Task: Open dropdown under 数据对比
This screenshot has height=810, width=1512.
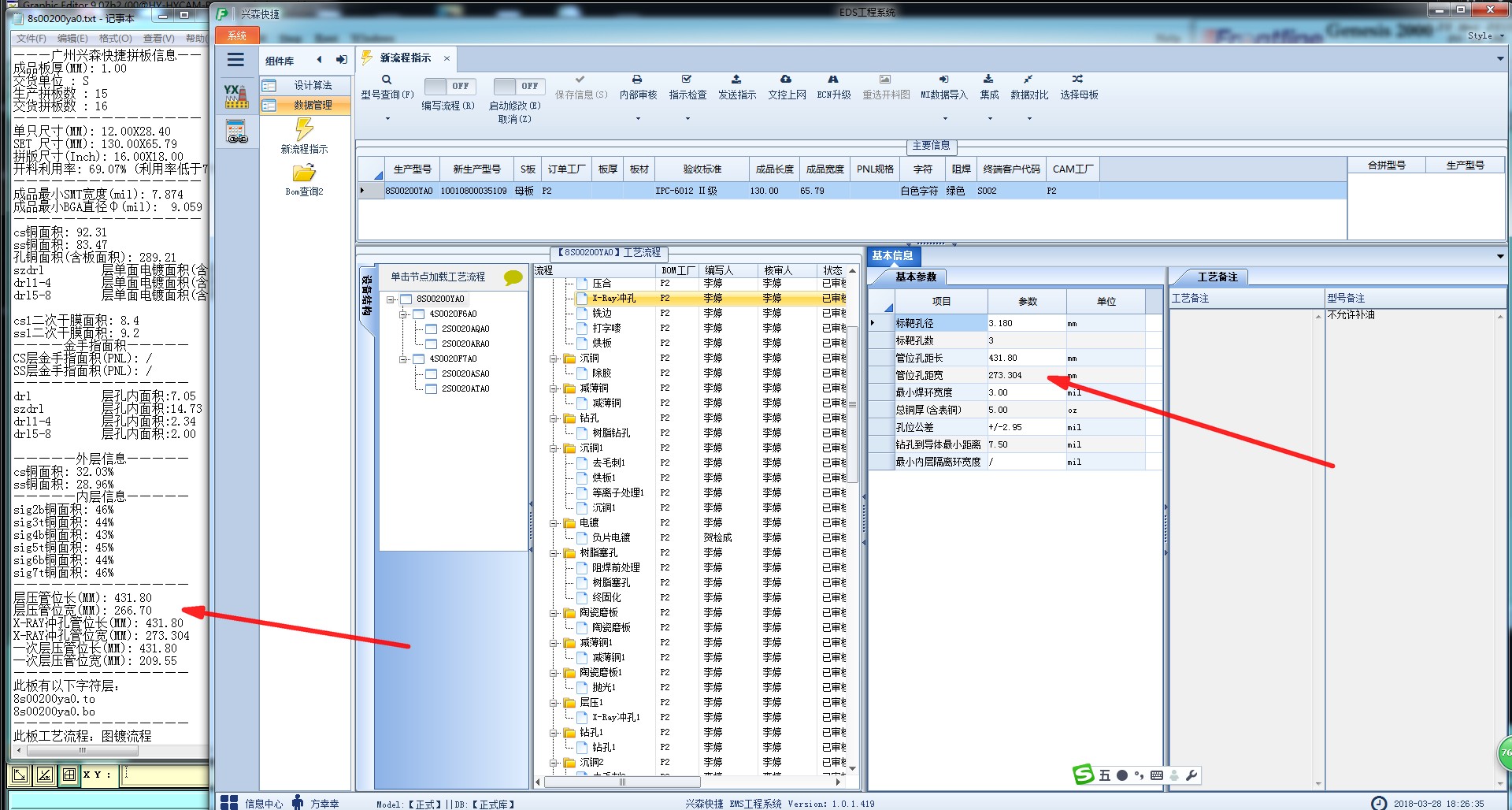Action: tap(1029, 119)
